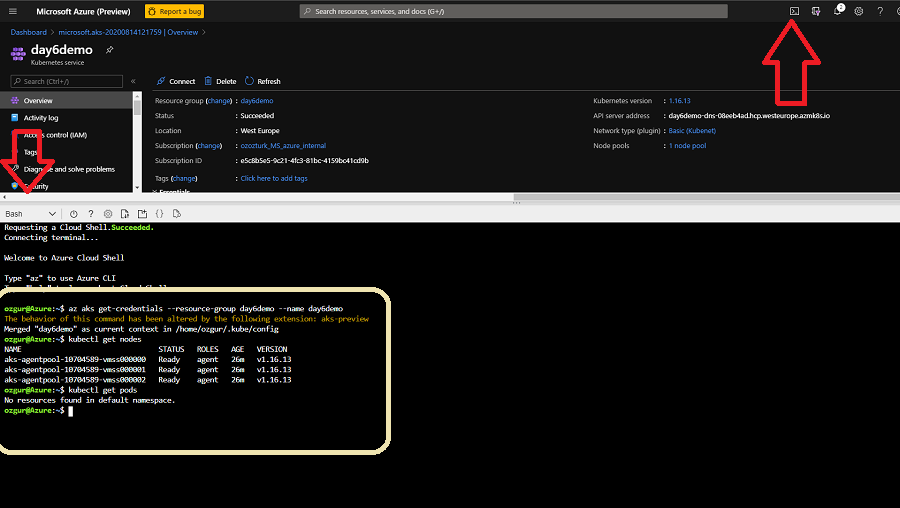Select Activity log in sidebar

click(x=41, y=118)
